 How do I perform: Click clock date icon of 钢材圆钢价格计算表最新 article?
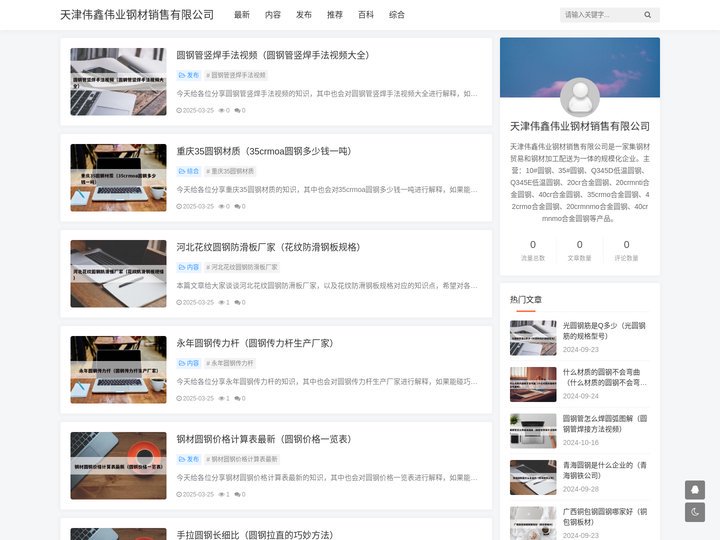coord(179,494)
